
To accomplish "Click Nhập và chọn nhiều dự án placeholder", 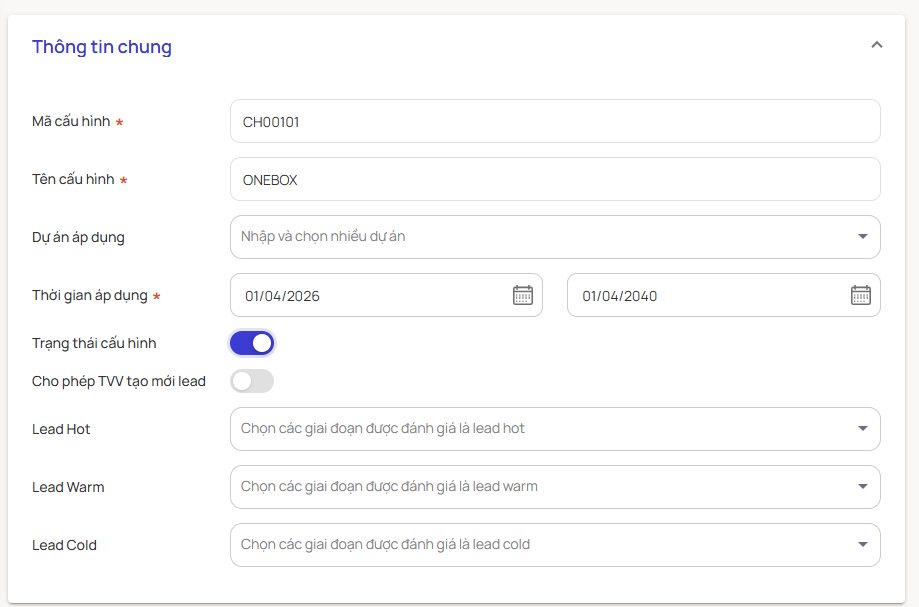I will (x=323, y=237).
